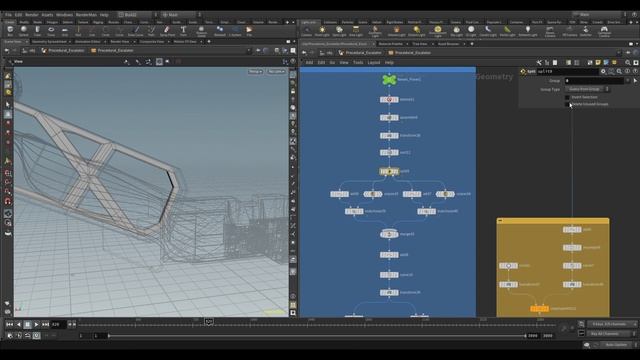Add an Area Light from shelf
The width and height of the screenshot is (640, 360).
coord(356,31)
